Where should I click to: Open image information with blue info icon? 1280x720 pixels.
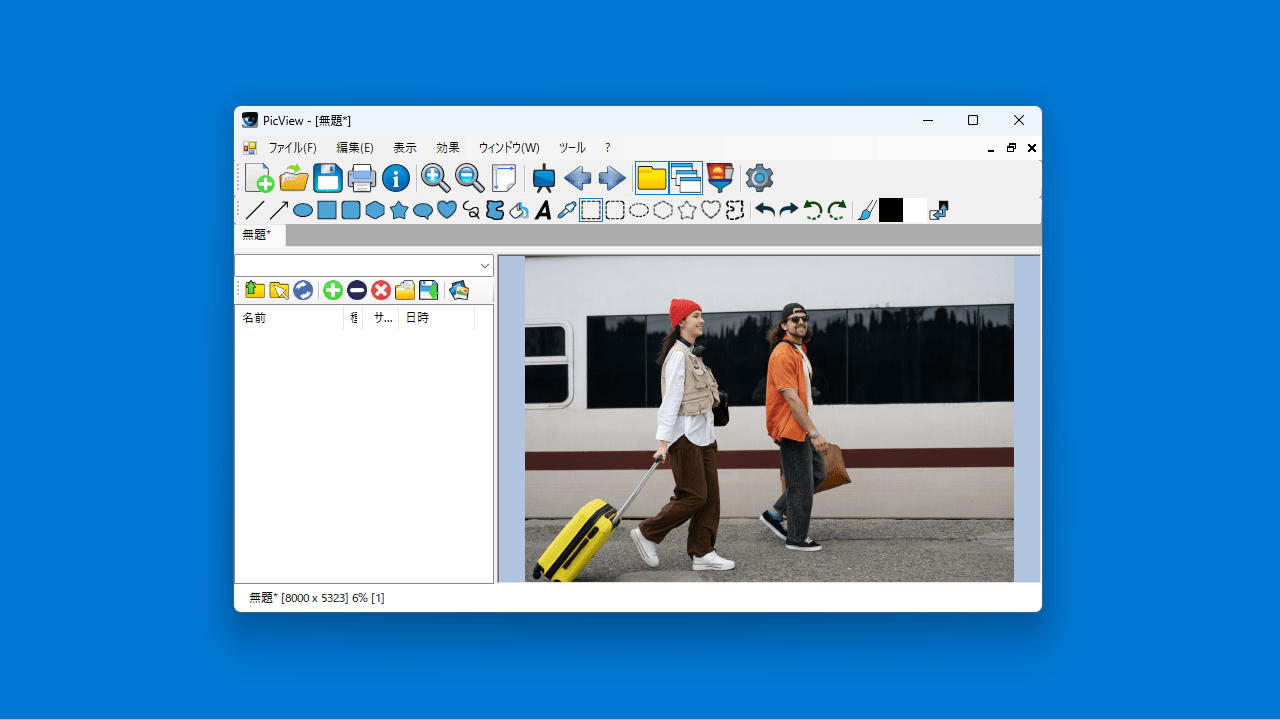[x=396, y=178]
